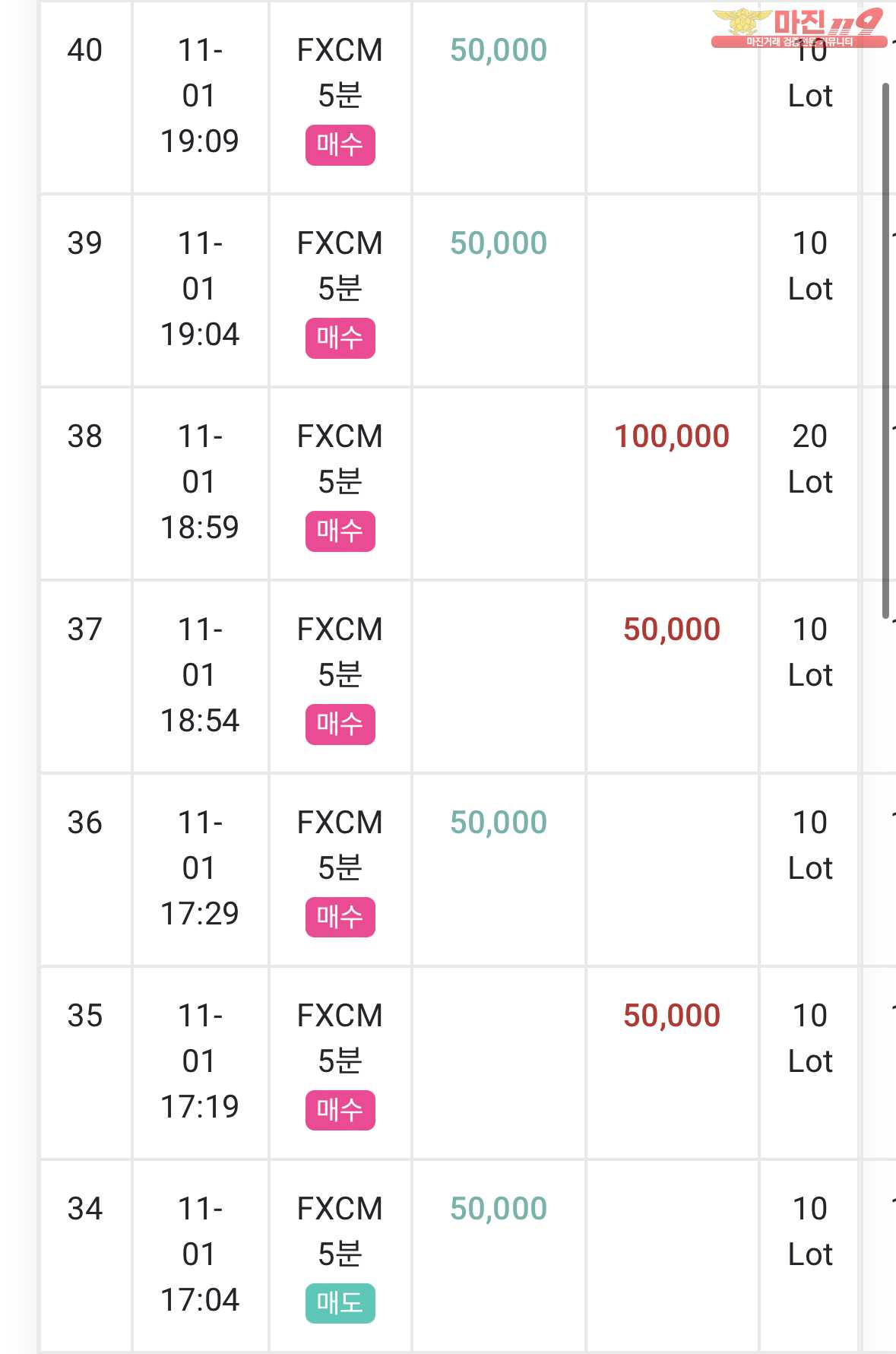This screenshot has width=896, height=1354.
Task: Click the vertical scrollbar on right edge
Action: point(885,350)
